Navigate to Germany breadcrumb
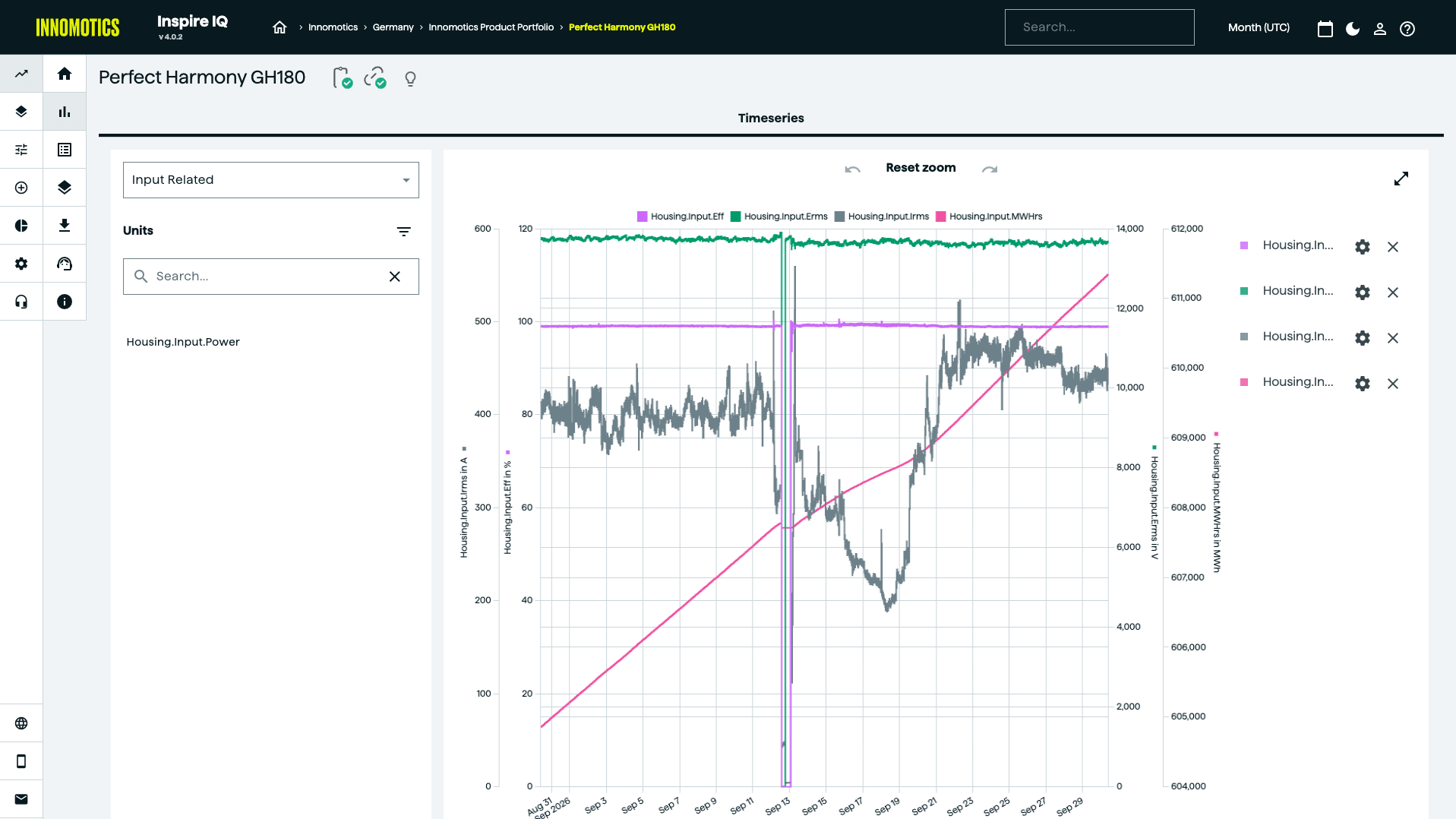Viewport: 1456px width, 819px height. 393,27
